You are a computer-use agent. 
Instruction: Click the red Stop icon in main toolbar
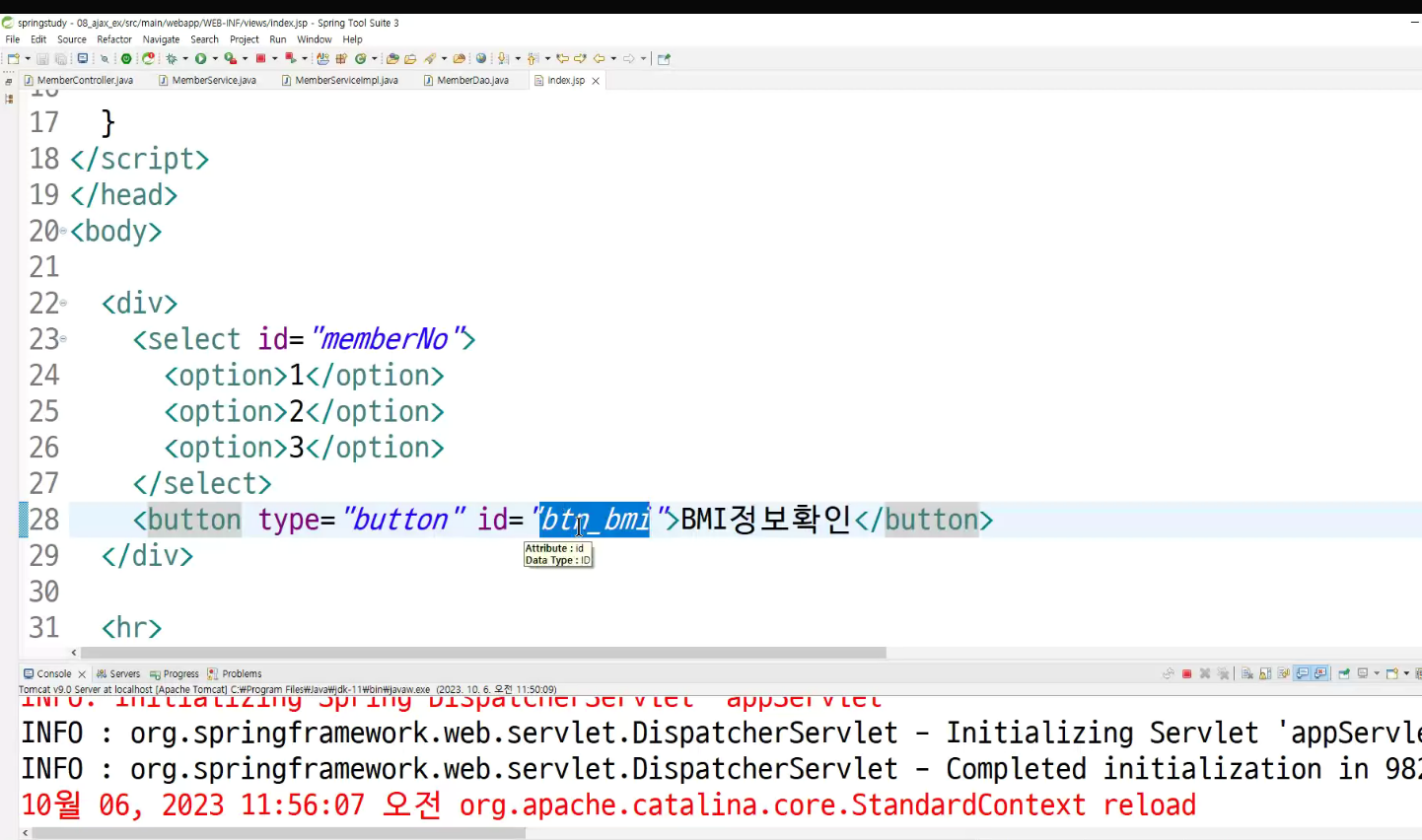tap(261, 59)
